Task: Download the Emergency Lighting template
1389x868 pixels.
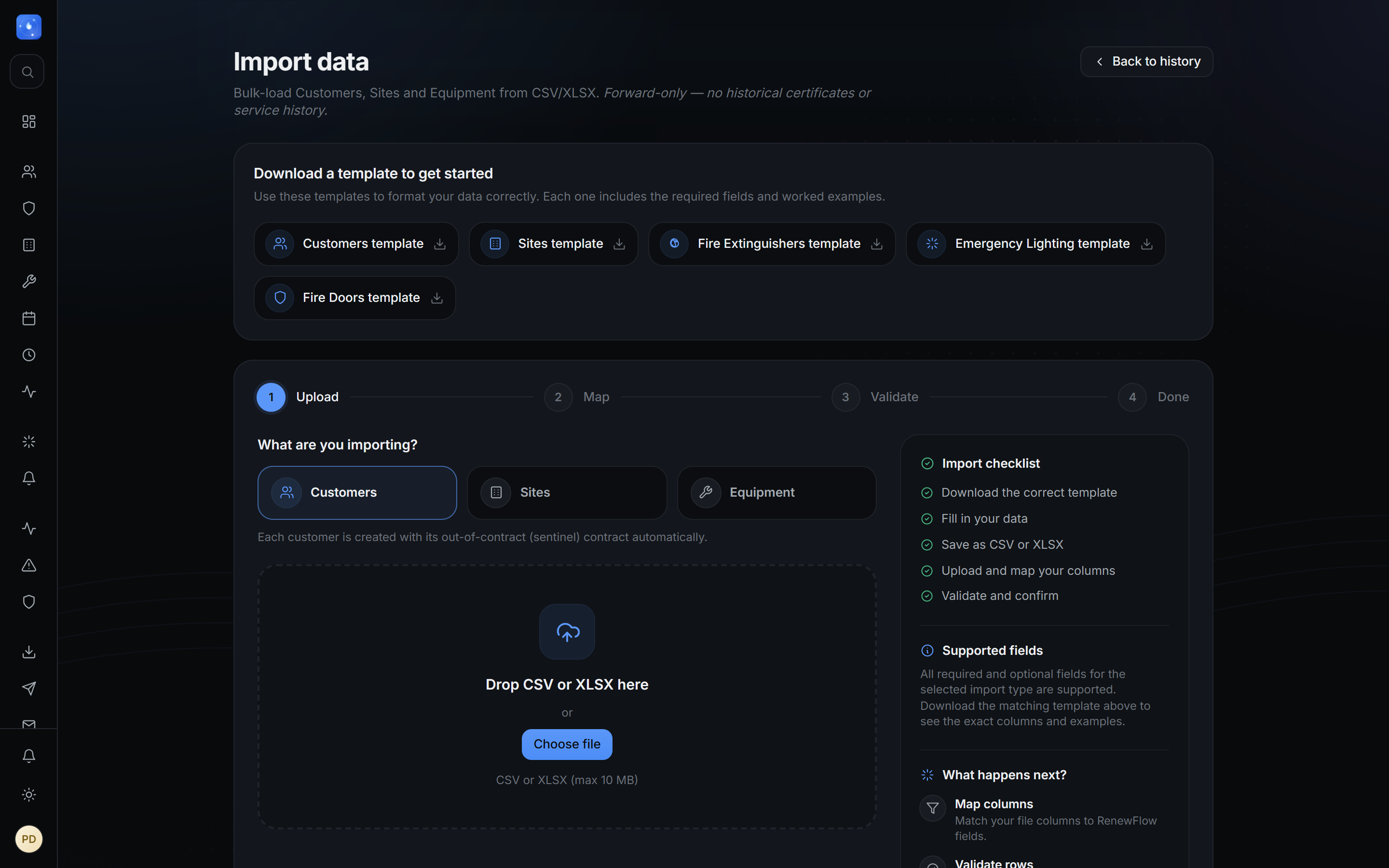Action: (1035, 244)
